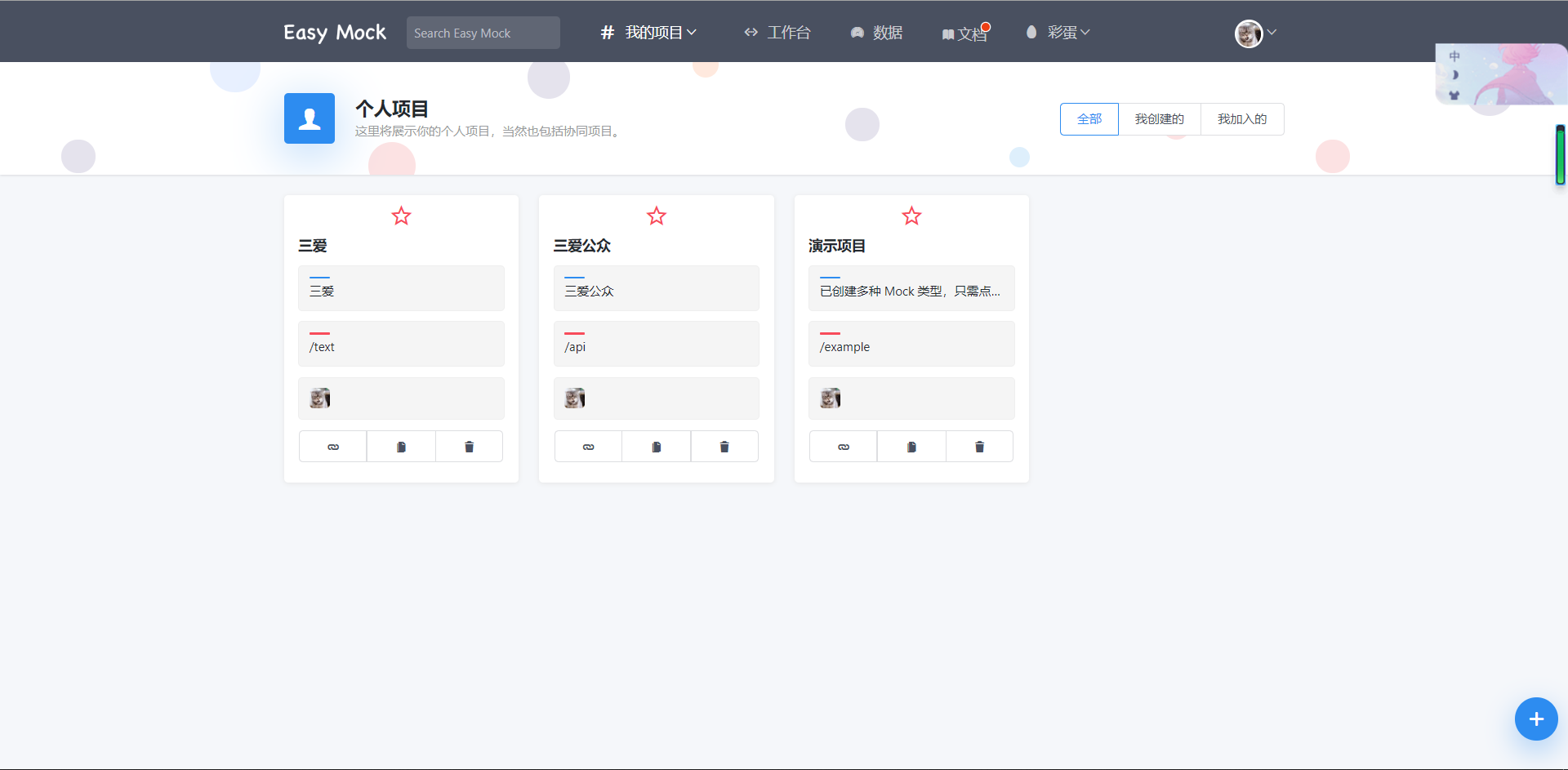
Task: Click the member avatar in 三爱 card
Action: pyautogui.click(x=320, y=398)
